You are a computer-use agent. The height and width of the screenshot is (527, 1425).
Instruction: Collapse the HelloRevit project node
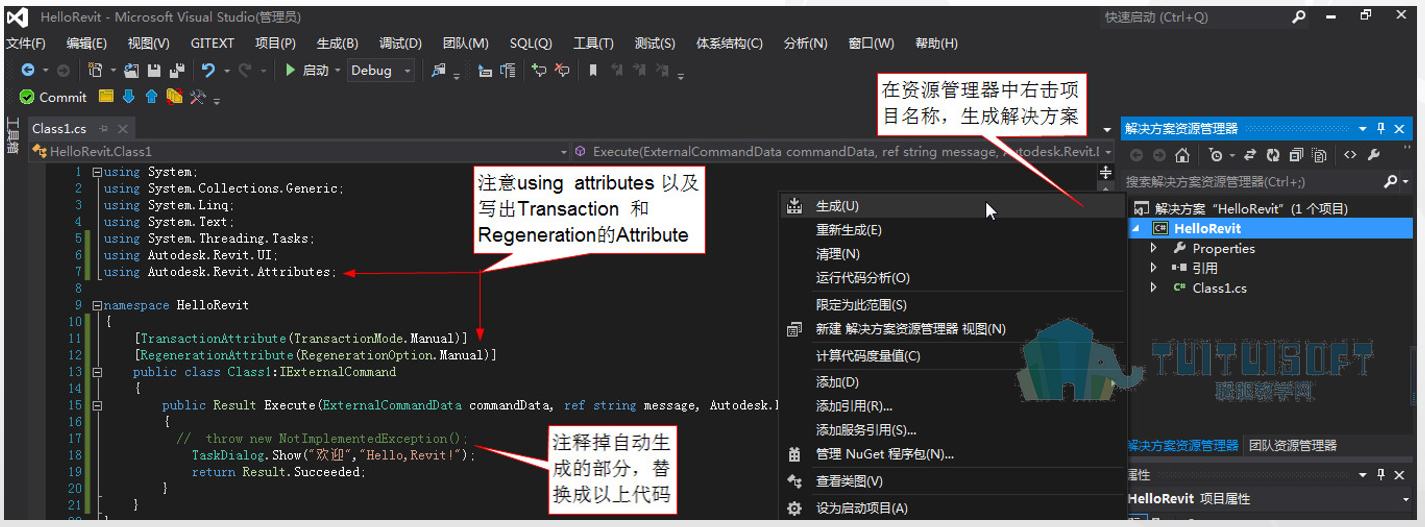coord(1134,229)
